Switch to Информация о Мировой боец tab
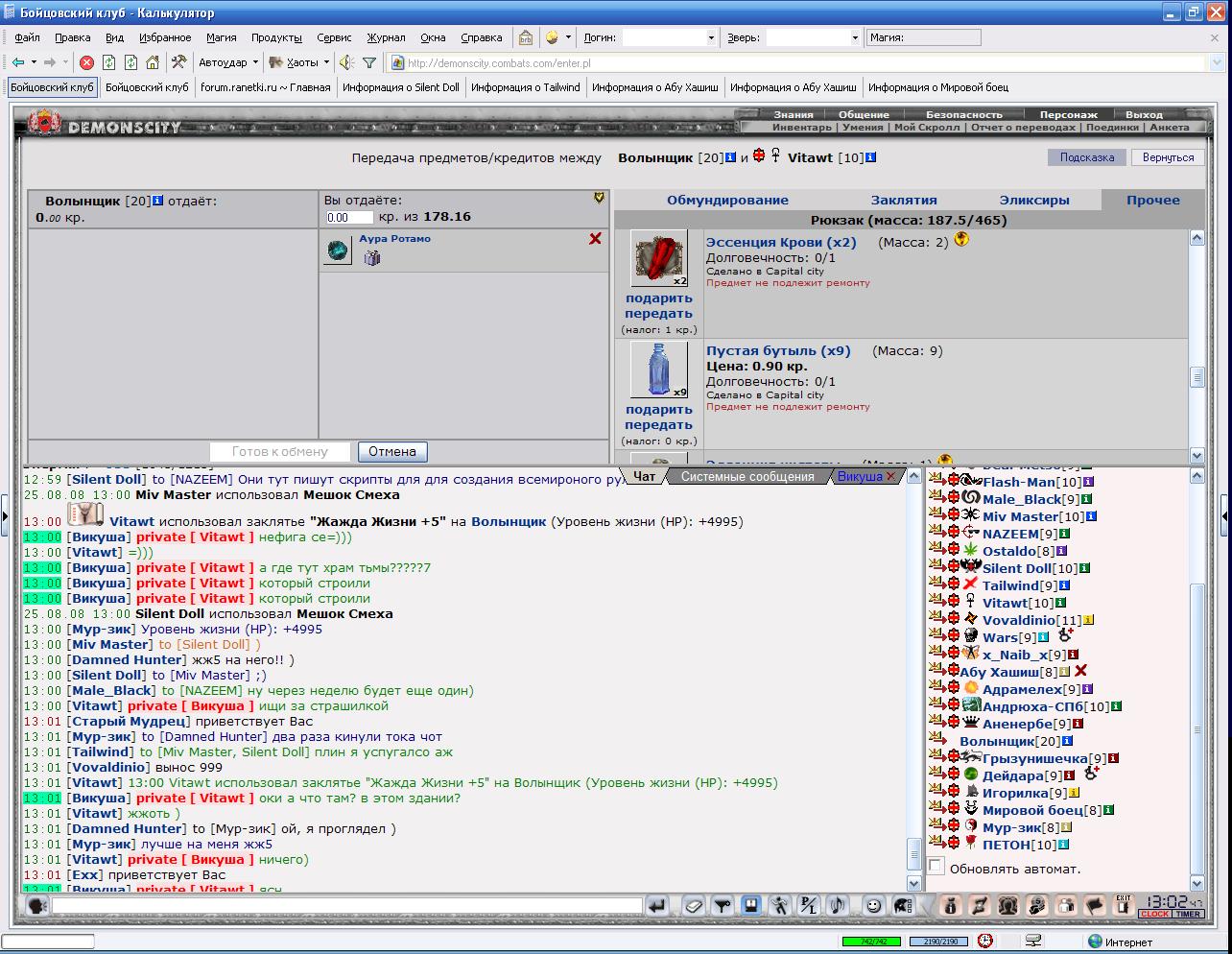Screen dimensions: 1232x954 (x=938, y=87)
